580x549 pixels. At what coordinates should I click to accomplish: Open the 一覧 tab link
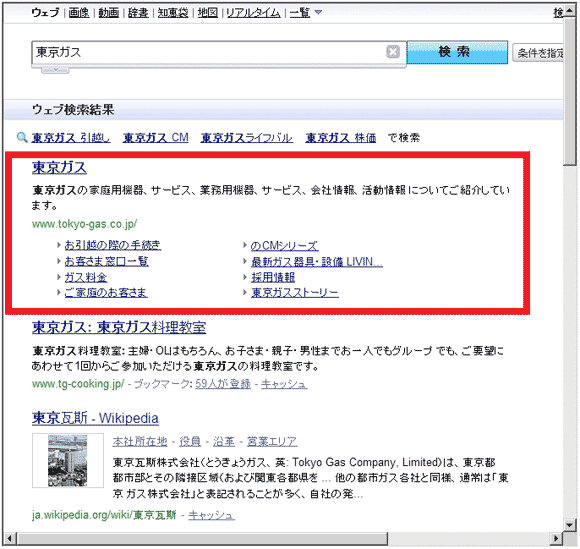point(300,13)
